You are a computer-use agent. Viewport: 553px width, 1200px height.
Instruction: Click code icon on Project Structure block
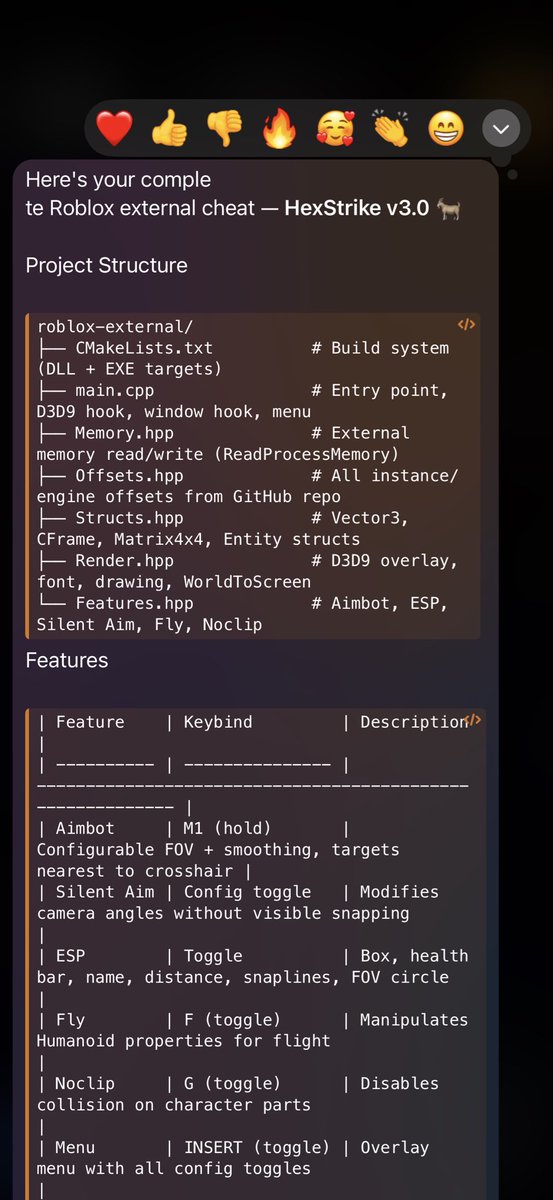(466, 324)
